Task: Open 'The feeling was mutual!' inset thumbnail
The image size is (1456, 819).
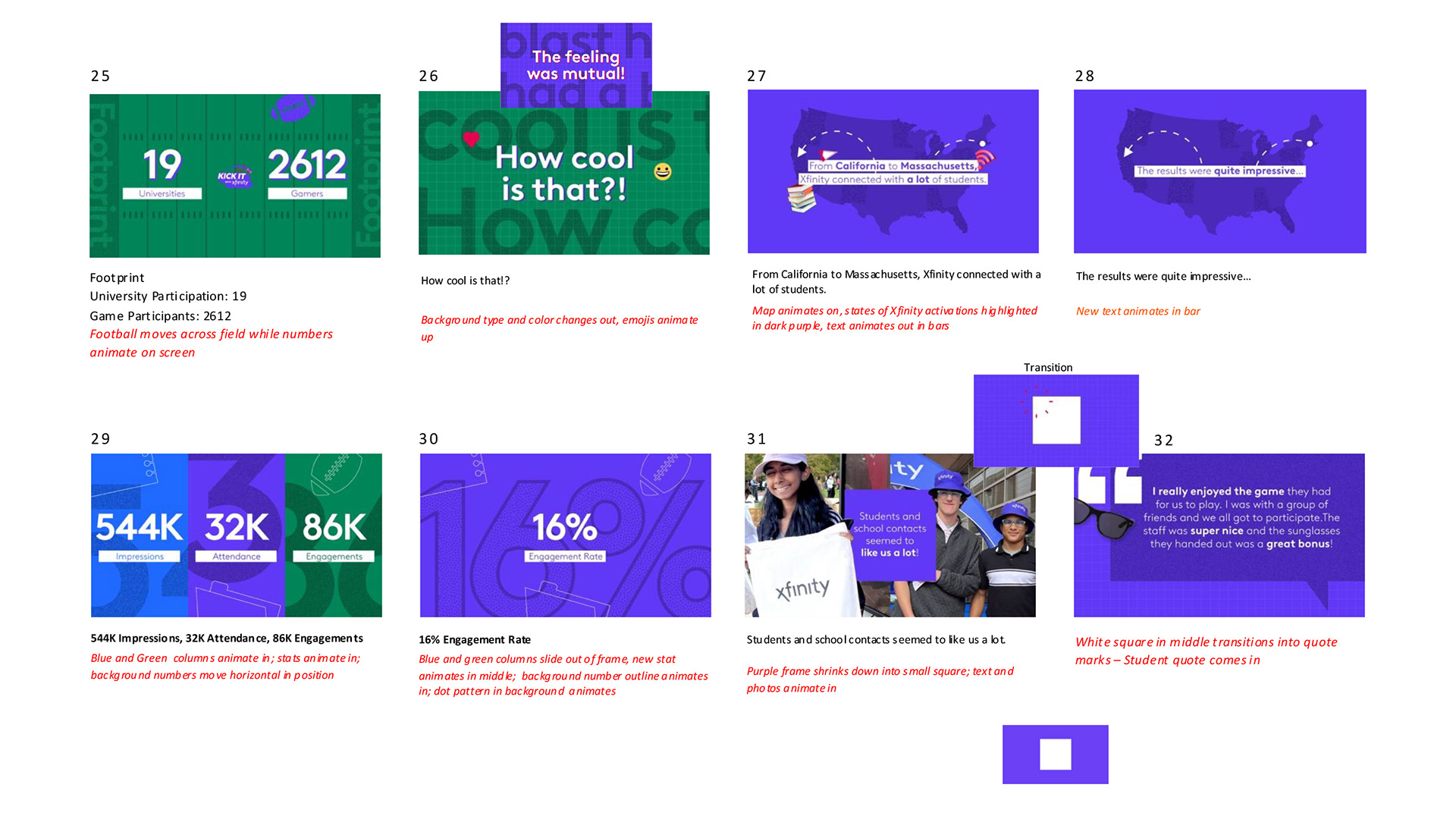Action: 576,65
